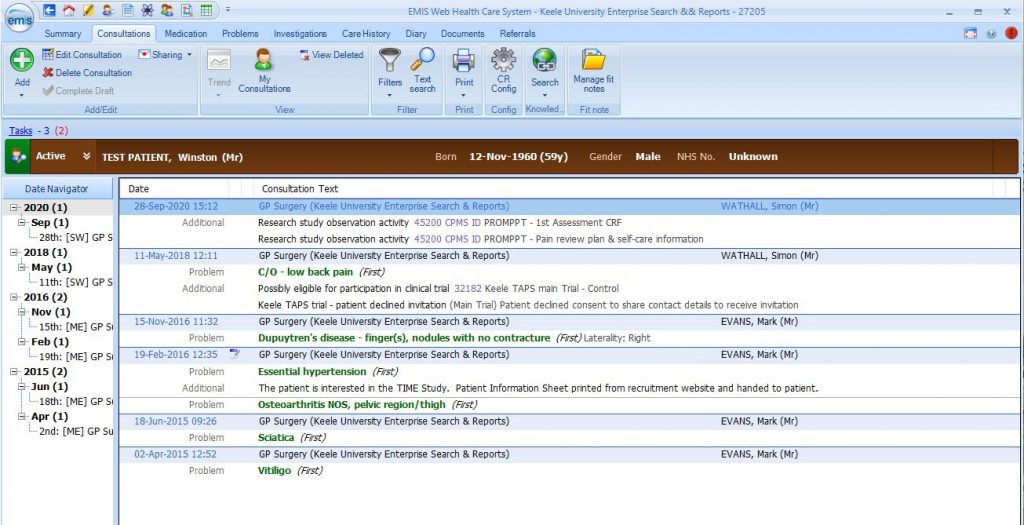Collapse the 2018 (1) tree node
Image resolution: width=1024 pixels, height=525 pixels.
coord(14,252)
